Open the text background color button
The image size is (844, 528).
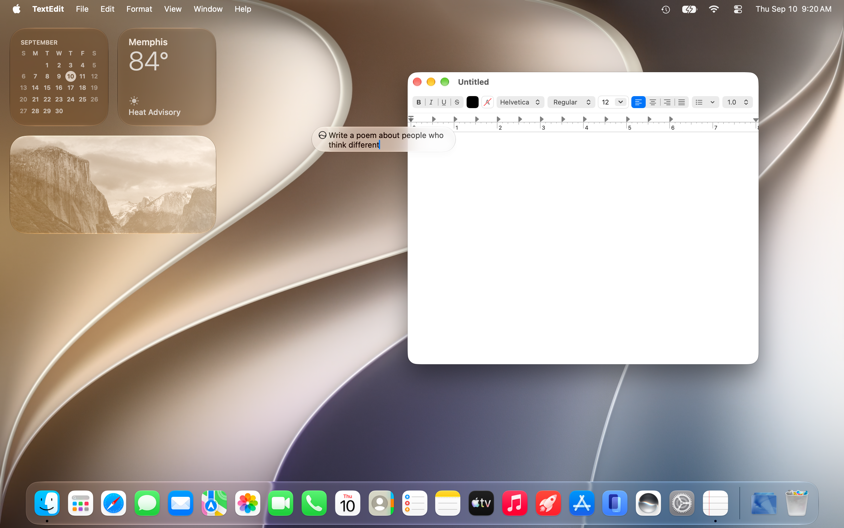pyautogui.click(x=488, y=102)
